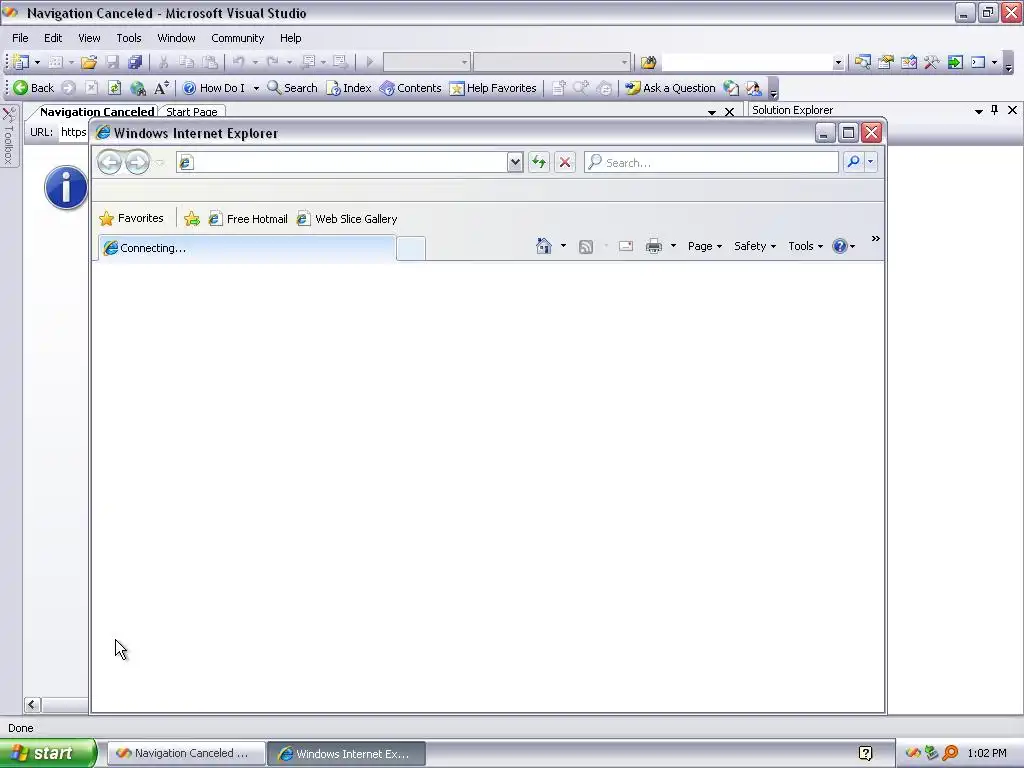Click the Home icon in Internet Explorer command bar
This screenshot has width=1024, height=768.
pyautogui.click(x=543, y=246)
